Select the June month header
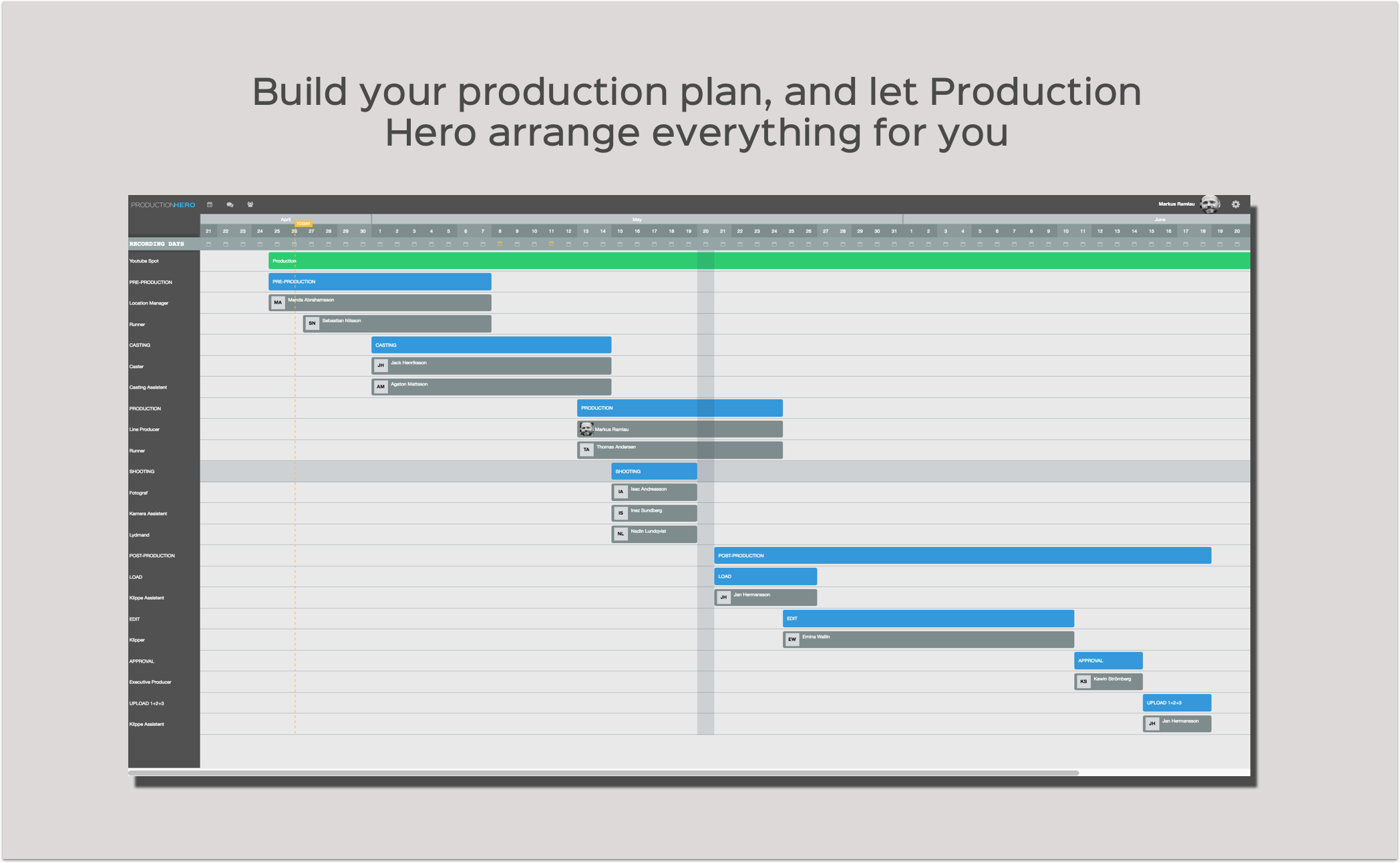 pos(1161,219)
